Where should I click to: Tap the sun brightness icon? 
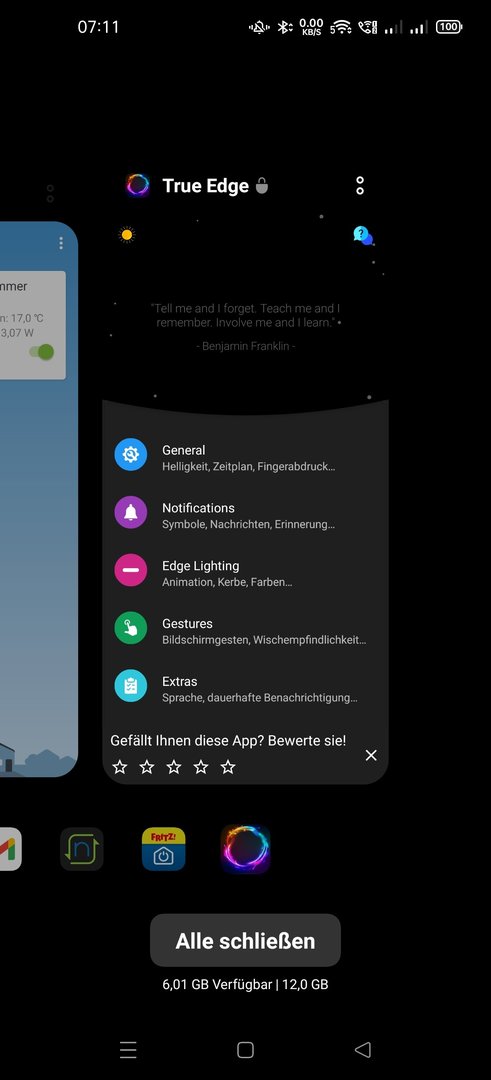coord(127,235)
